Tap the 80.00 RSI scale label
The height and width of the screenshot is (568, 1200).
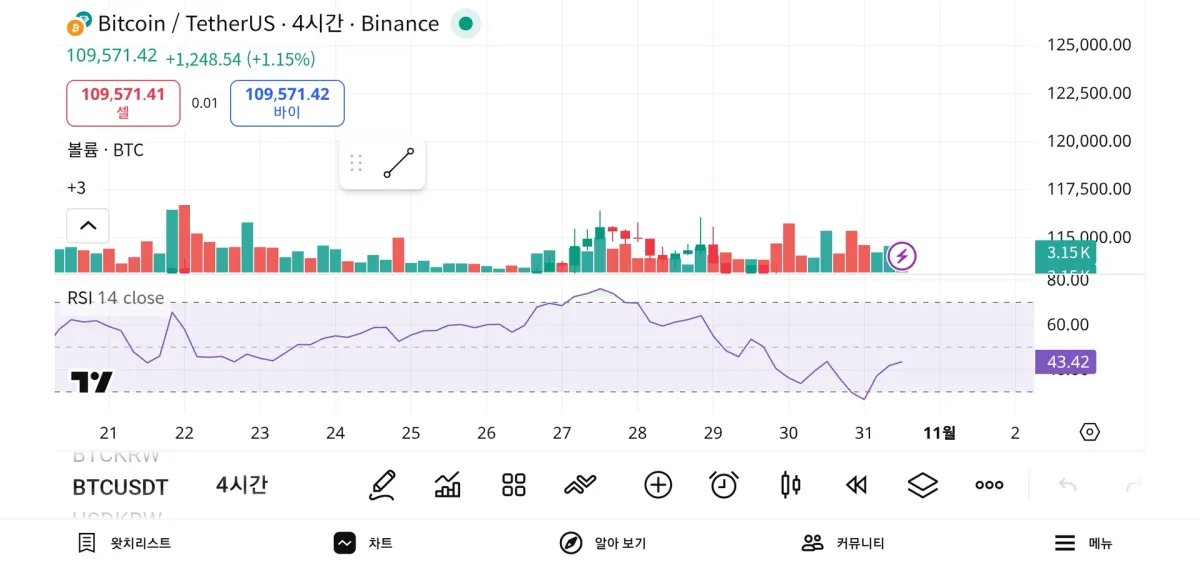point(1067,280)
